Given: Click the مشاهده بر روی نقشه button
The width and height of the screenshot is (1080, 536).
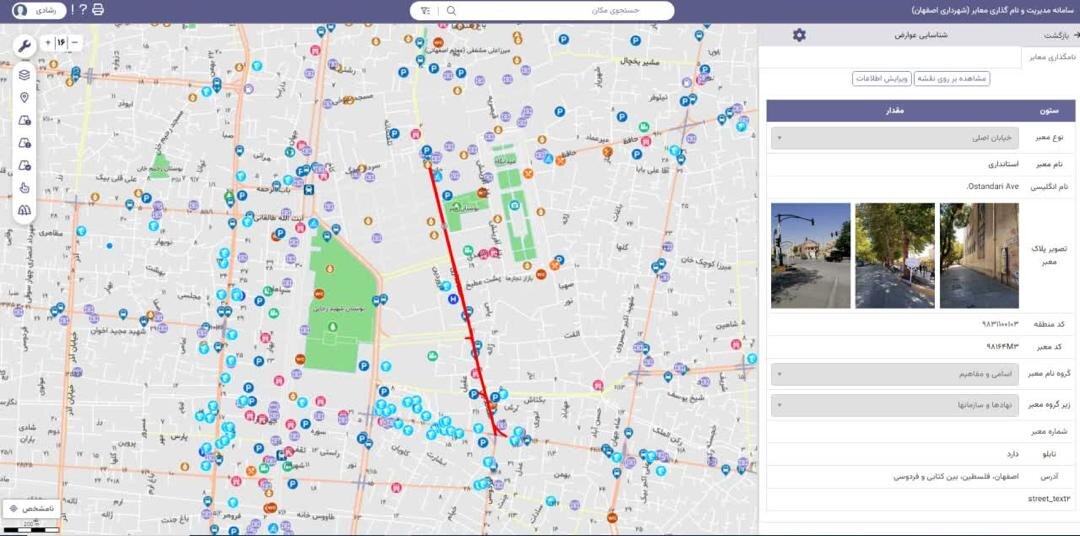Looking at the screenshot, I should 951,78.
